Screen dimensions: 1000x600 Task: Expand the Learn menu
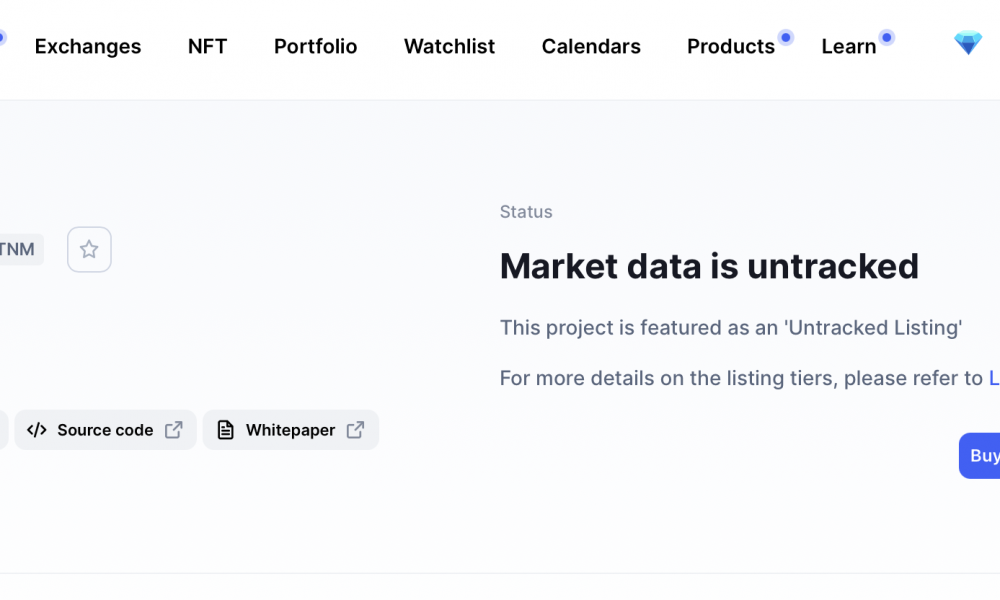pos(849,47)
